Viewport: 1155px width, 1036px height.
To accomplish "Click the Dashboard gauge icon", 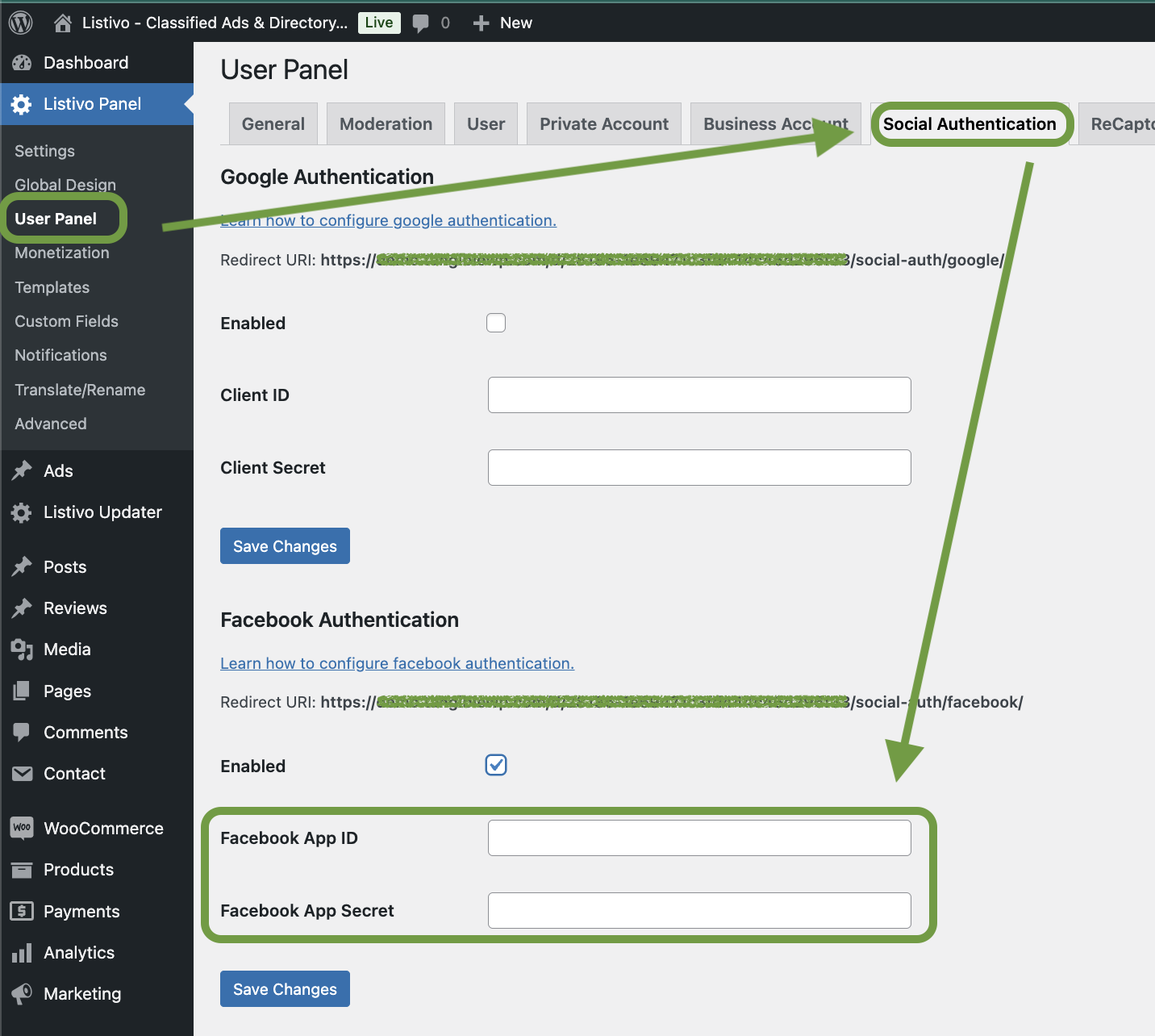I will 22,63.
